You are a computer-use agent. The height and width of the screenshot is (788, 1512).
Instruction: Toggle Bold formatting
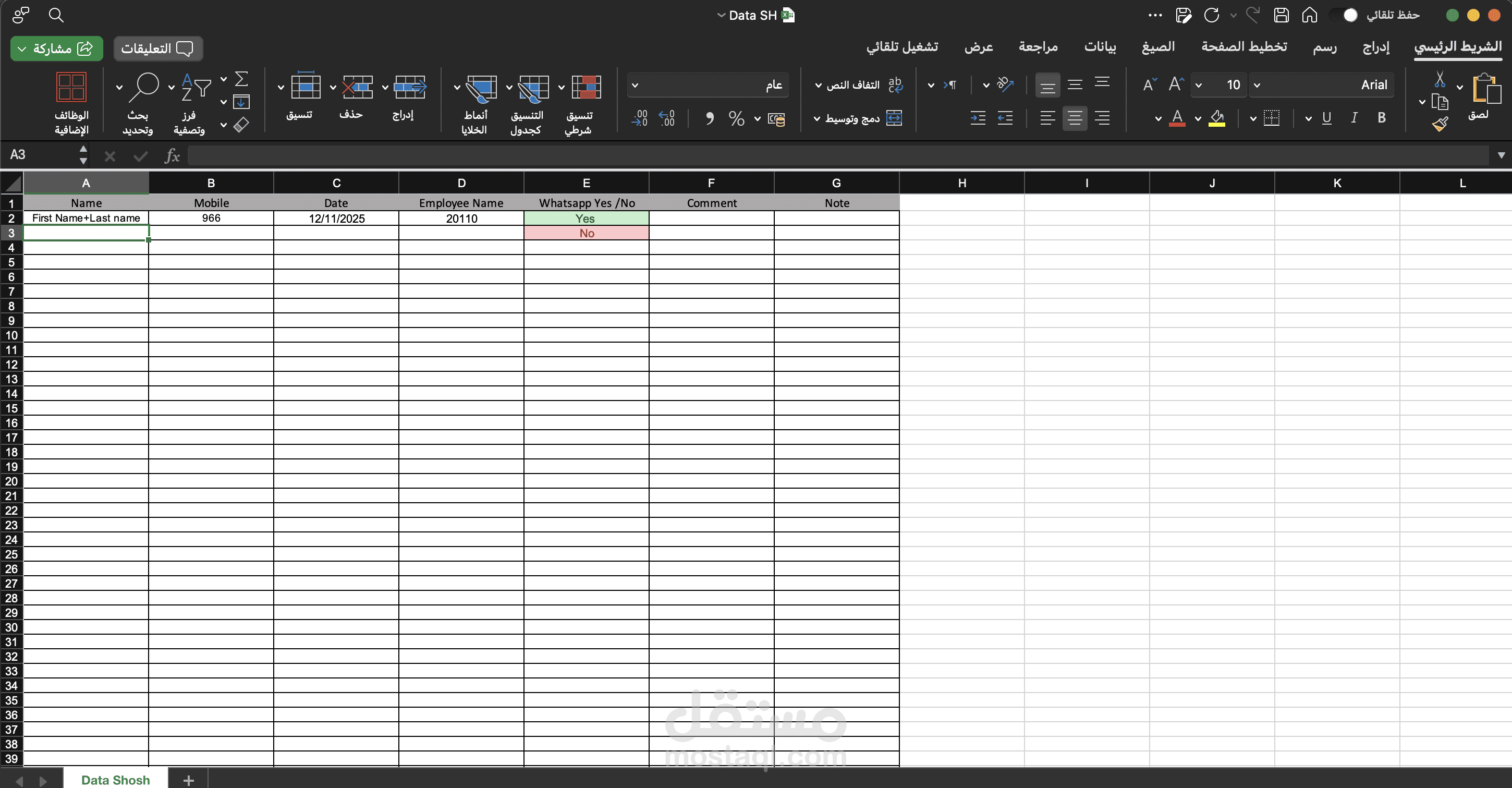1382,118
